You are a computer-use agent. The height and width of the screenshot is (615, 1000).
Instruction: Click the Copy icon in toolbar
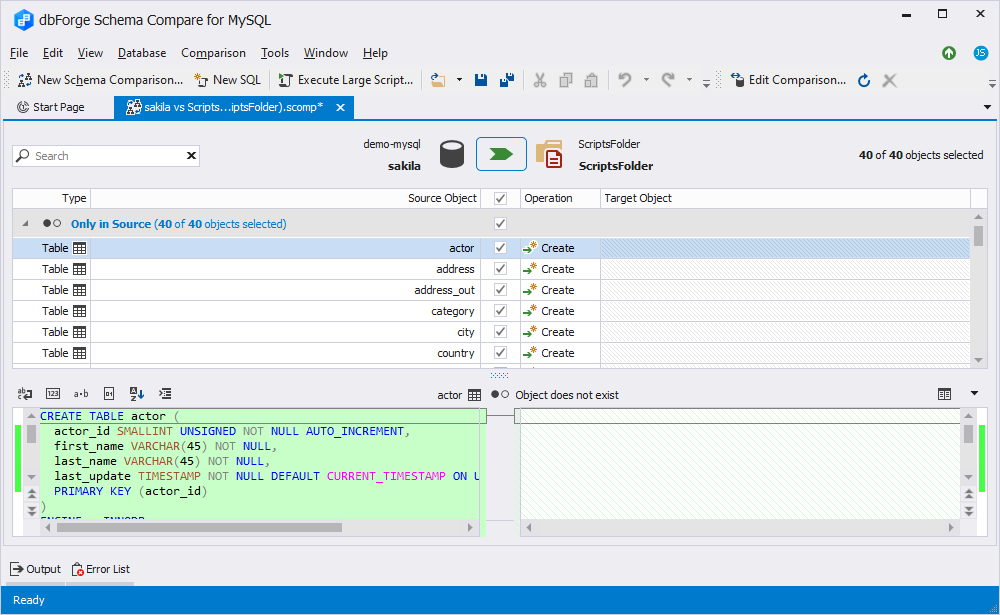tap(566, 80)
